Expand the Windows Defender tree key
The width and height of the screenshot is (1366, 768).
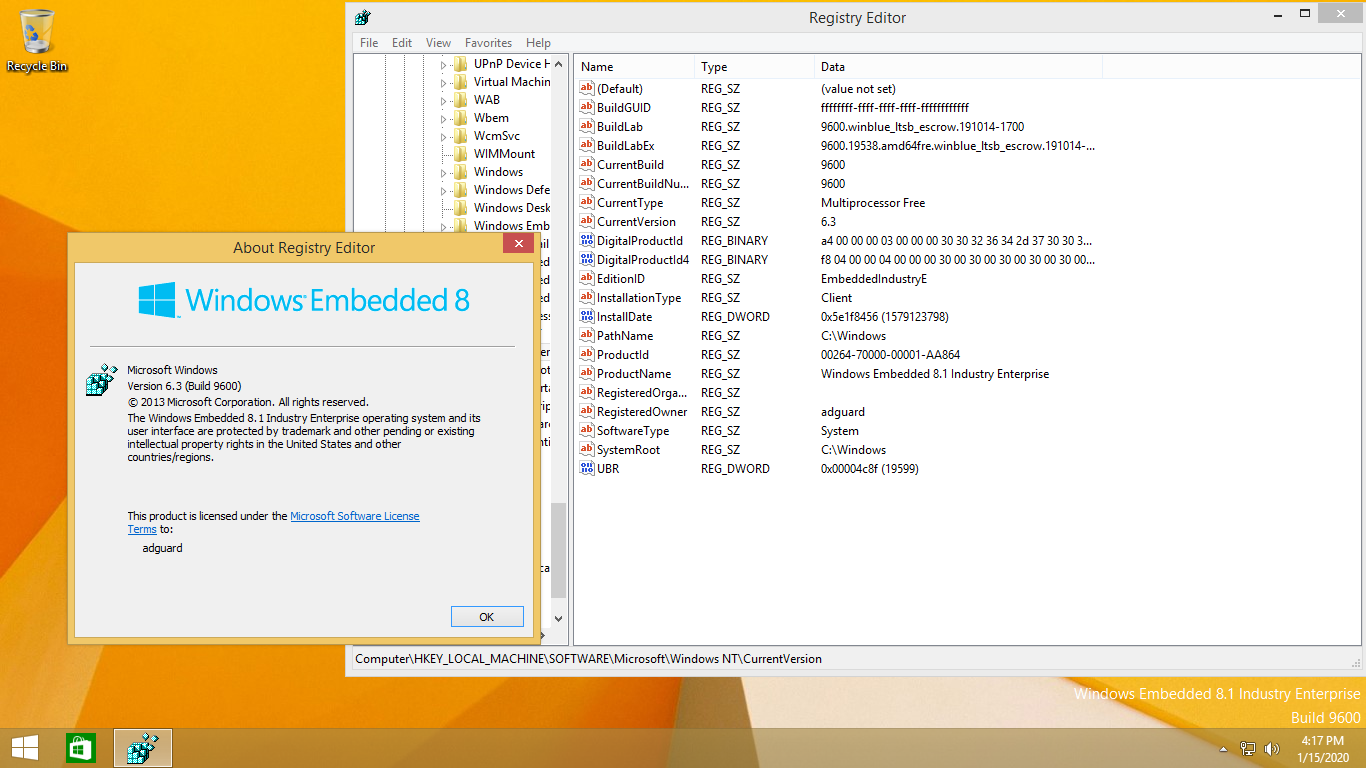pos(444,190)
